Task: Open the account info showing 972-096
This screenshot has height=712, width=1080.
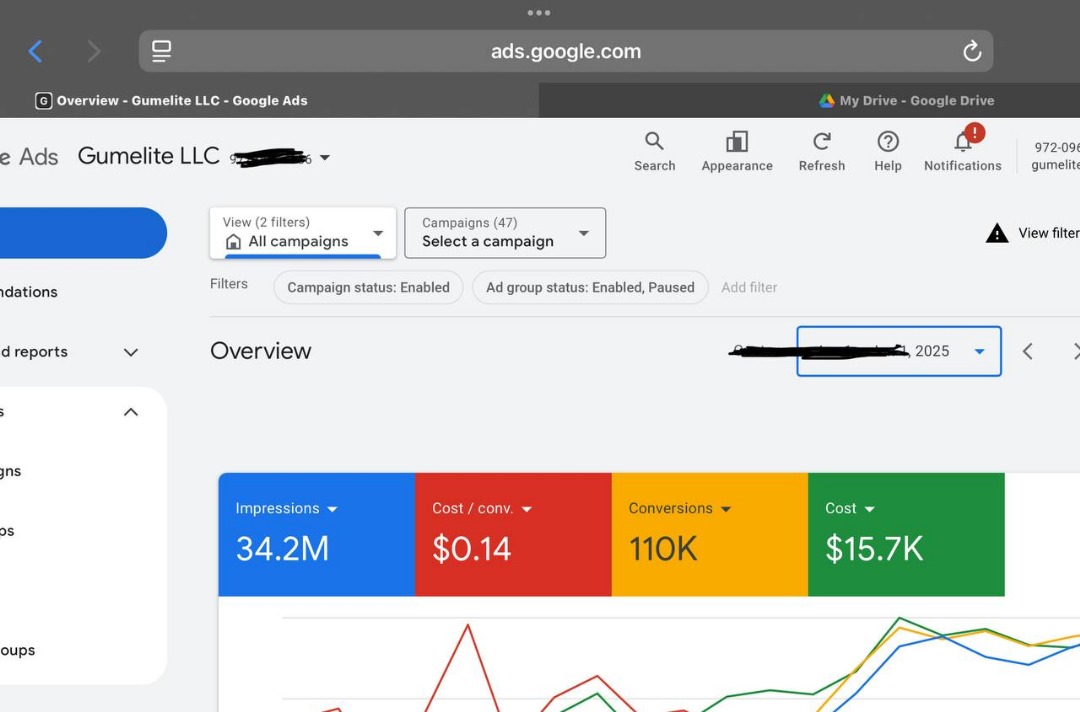Action: (1055, 156)
